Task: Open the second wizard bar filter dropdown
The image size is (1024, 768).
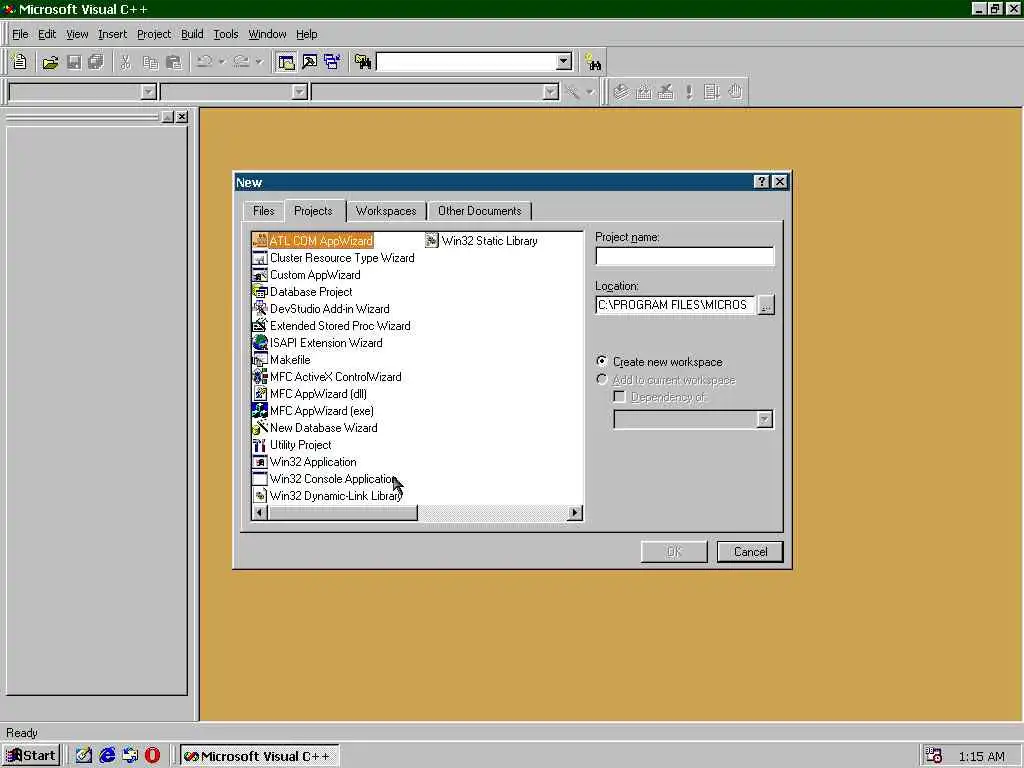Action: [299, 92]
